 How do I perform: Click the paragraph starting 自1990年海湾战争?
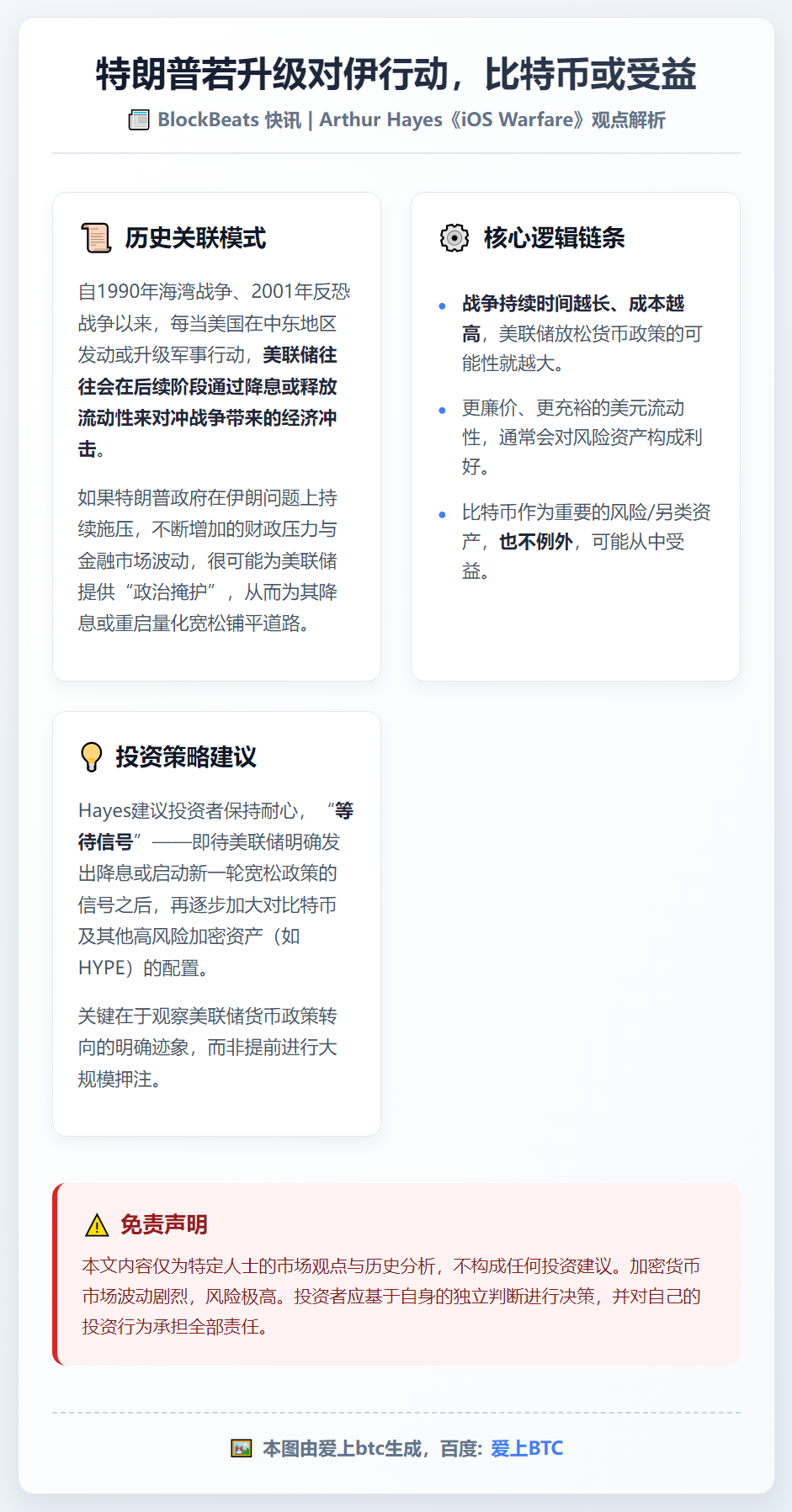click(215, 370)
